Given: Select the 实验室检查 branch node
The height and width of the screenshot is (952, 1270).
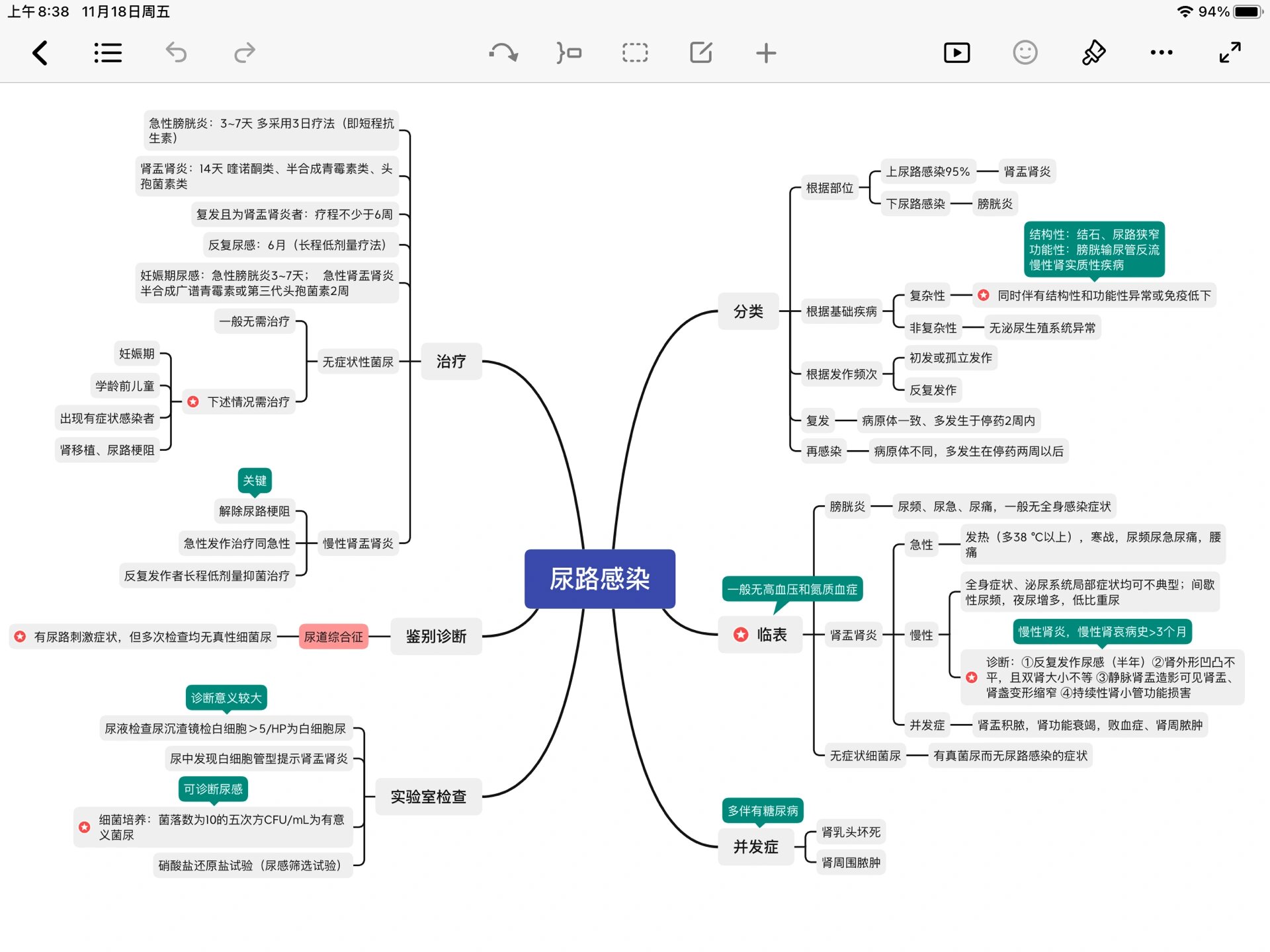Looking at the screenshot, I should pyautogui.click(x=428, y=797).
